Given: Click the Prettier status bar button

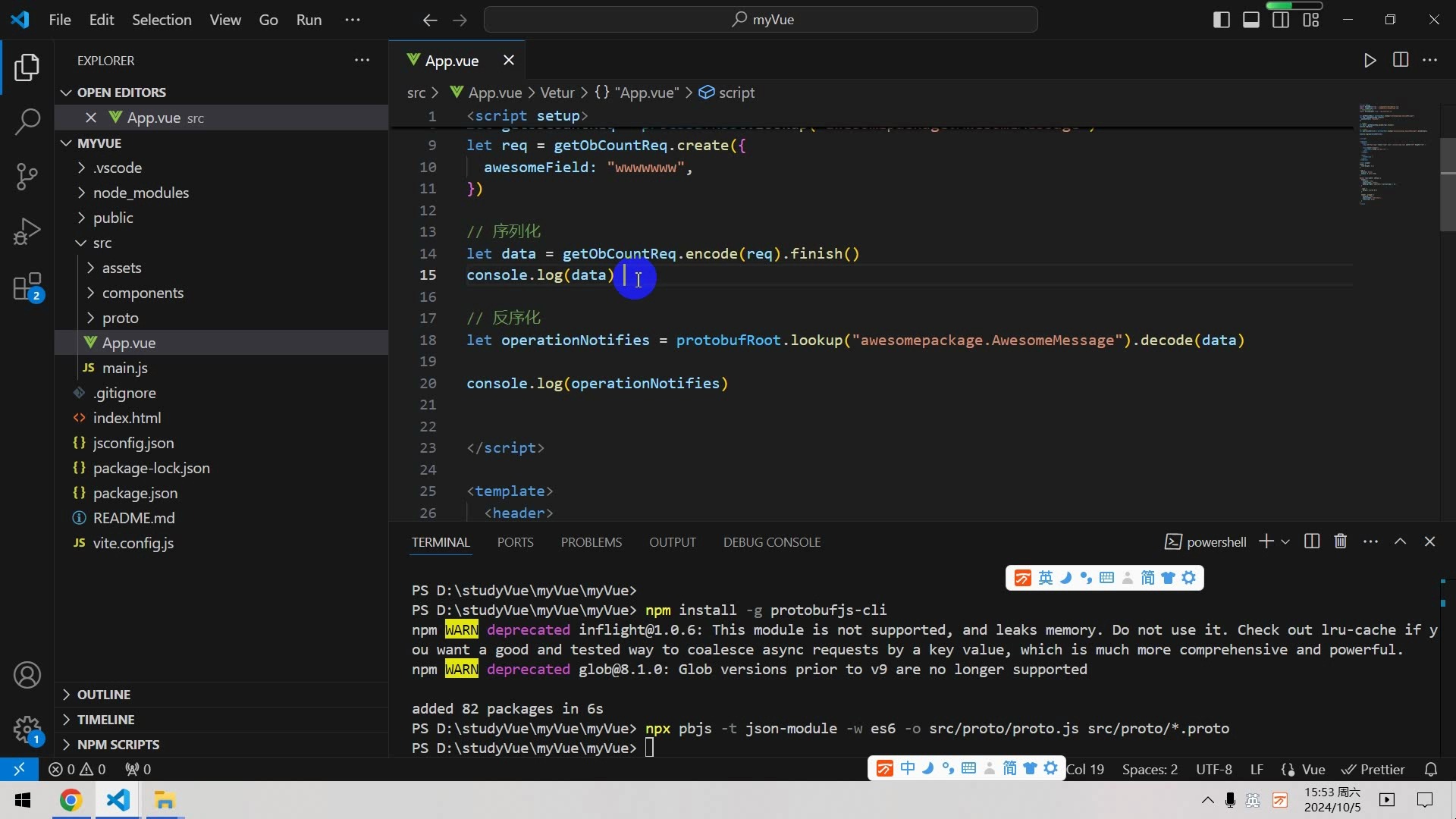Looking at the screenshot, I should tap(1373, 769).
